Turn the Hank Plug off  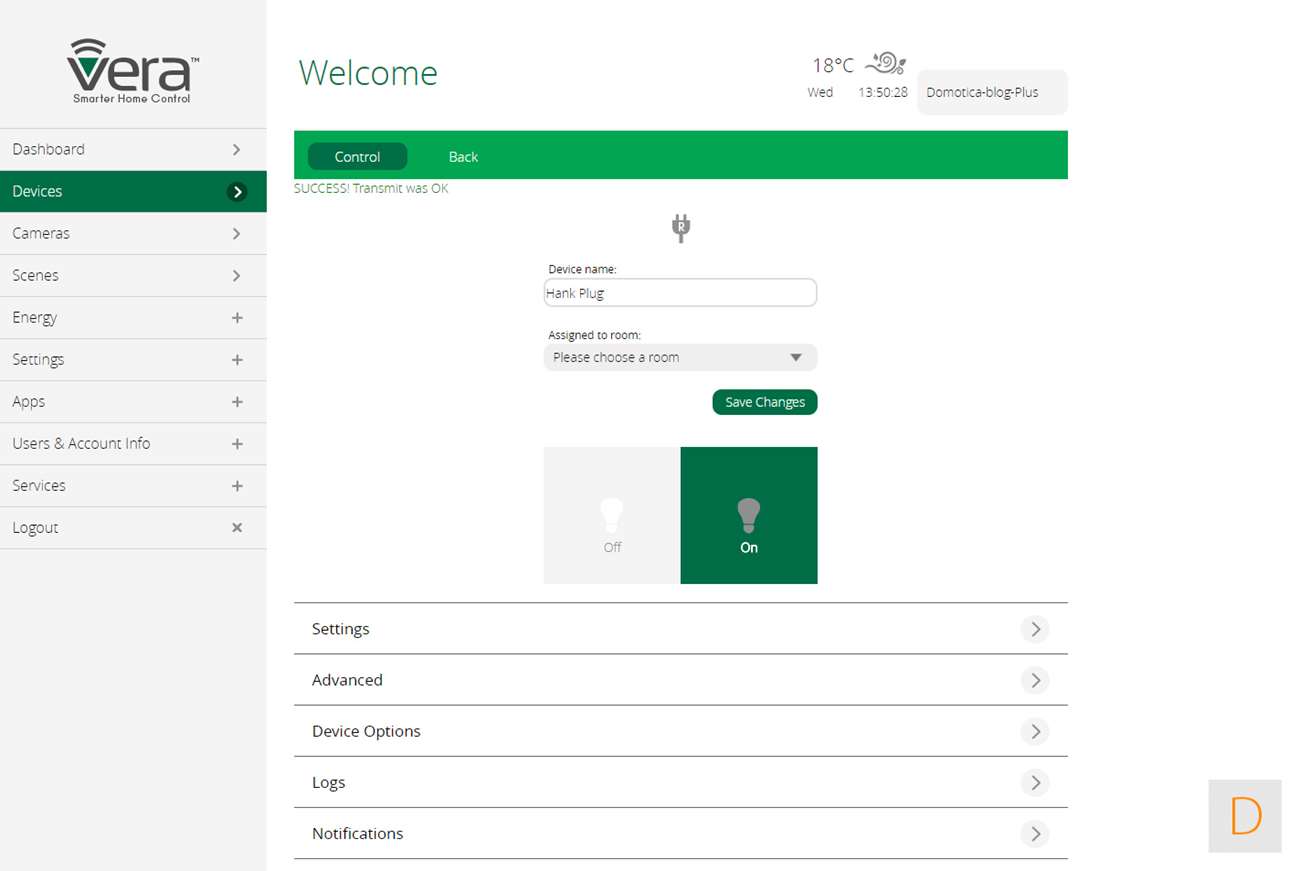click(612, 515)
